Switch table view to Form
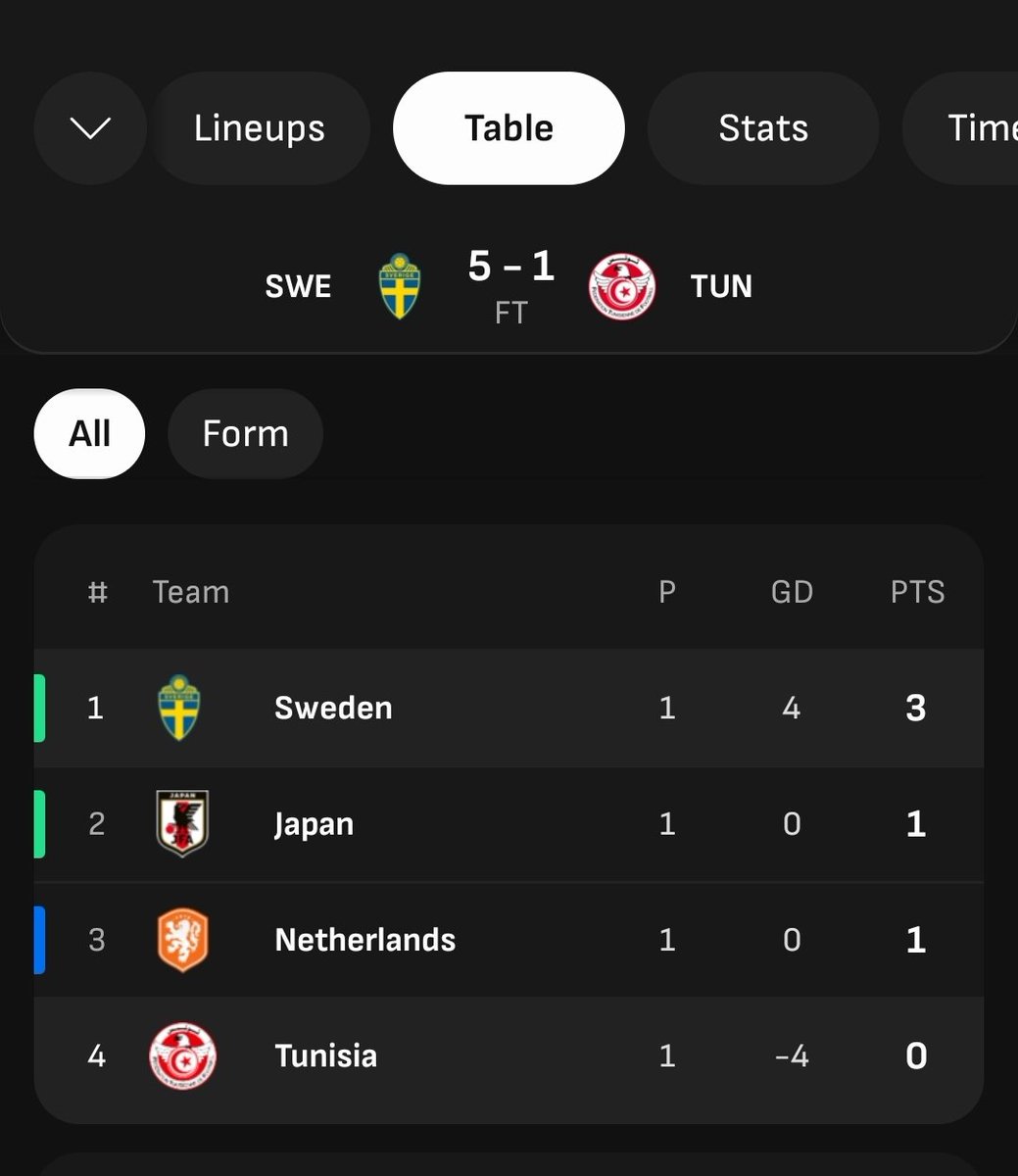 [x=245, y=433]
